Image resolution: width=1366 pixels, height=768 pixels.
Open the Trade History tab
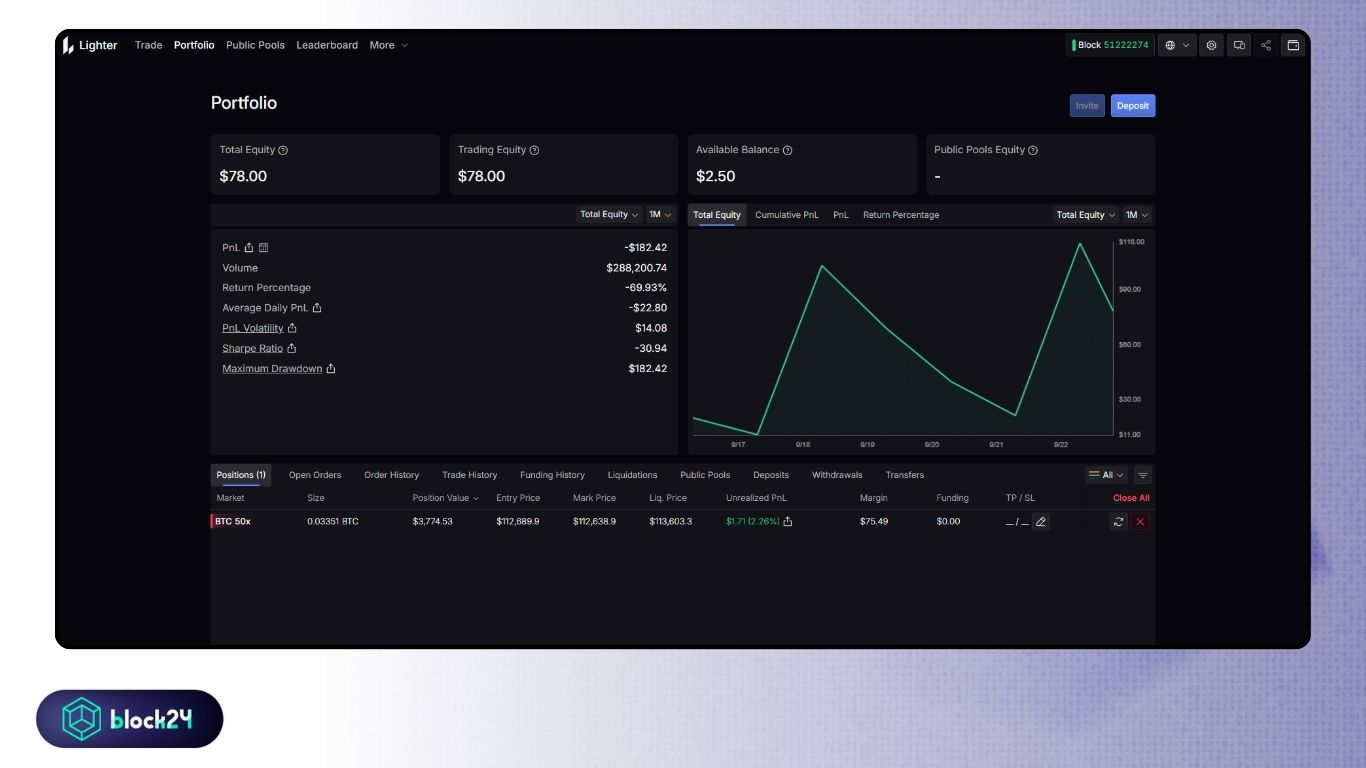(x=469, y=475)
